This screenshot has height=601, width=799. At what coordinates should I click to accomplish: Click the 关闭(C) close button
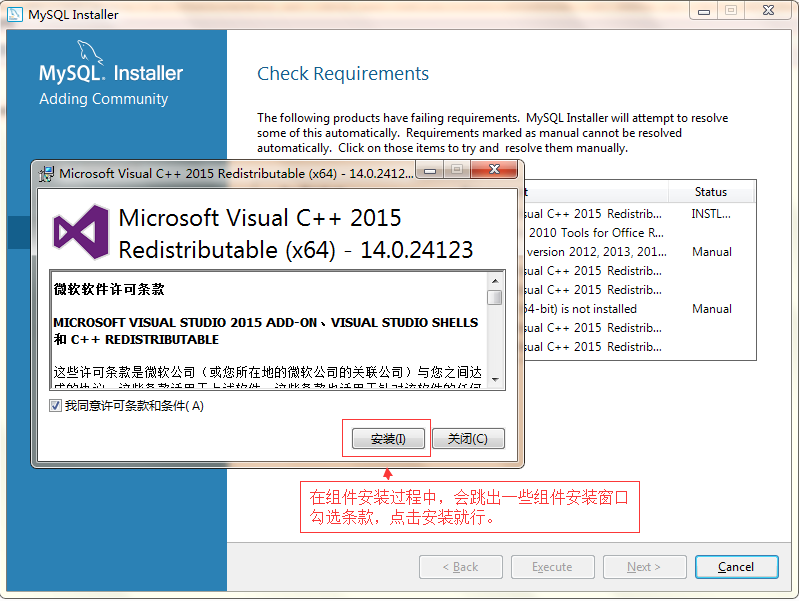468,438
